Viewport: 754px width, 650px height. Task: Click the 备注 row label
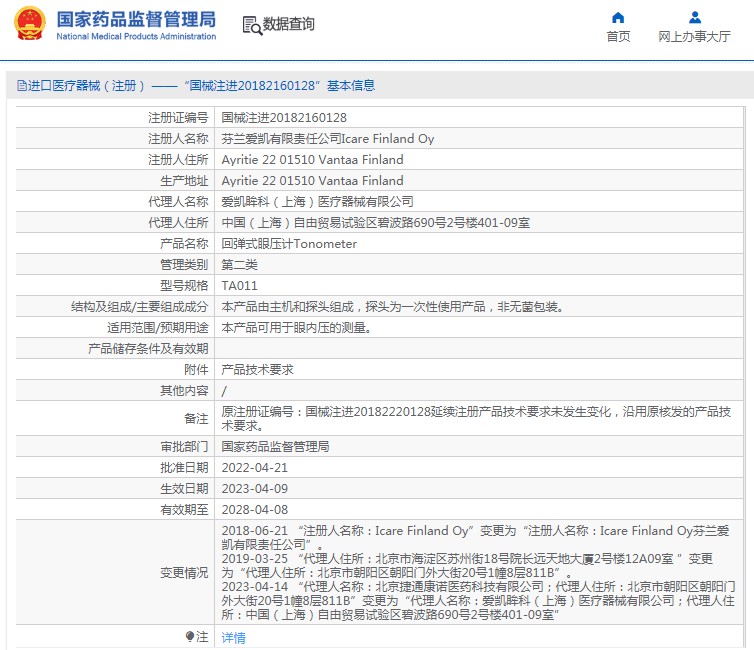tap(196, 419)
